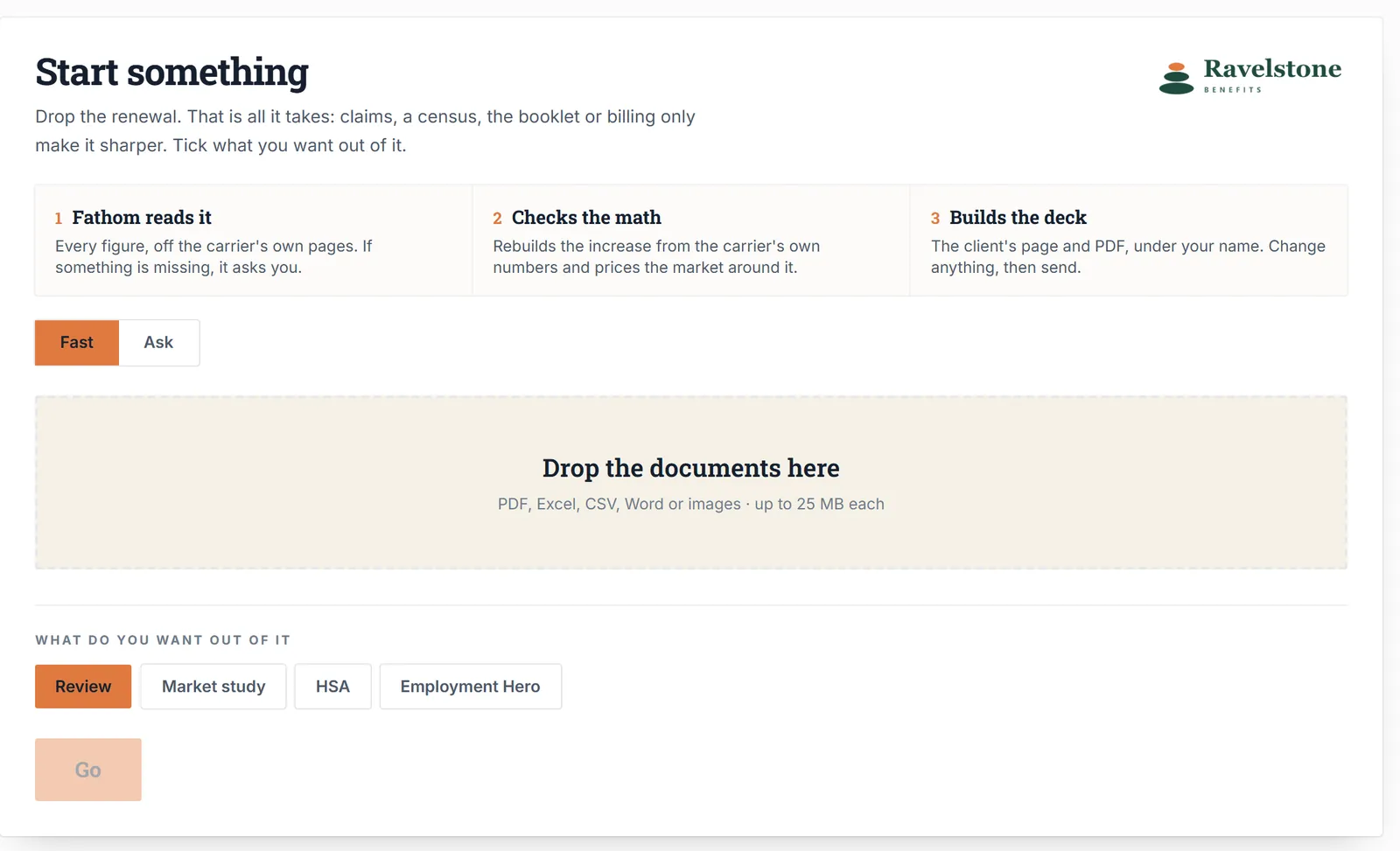The width and height of the screenshot is (1400, 851).
Task: Toggle the Employment Hero option
Action: click(471, 687)
